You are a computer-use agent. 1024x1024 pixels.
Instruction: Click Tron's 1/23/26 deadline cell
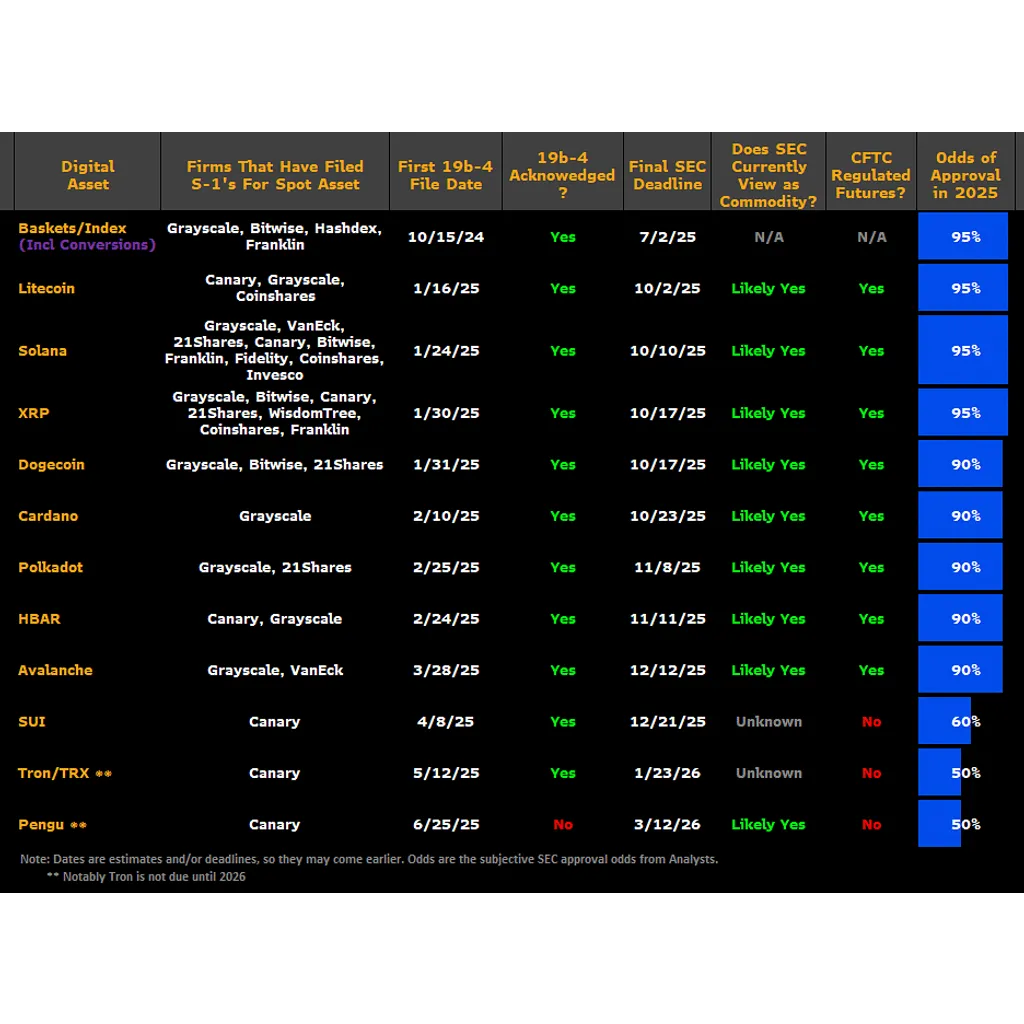(667, 773)
